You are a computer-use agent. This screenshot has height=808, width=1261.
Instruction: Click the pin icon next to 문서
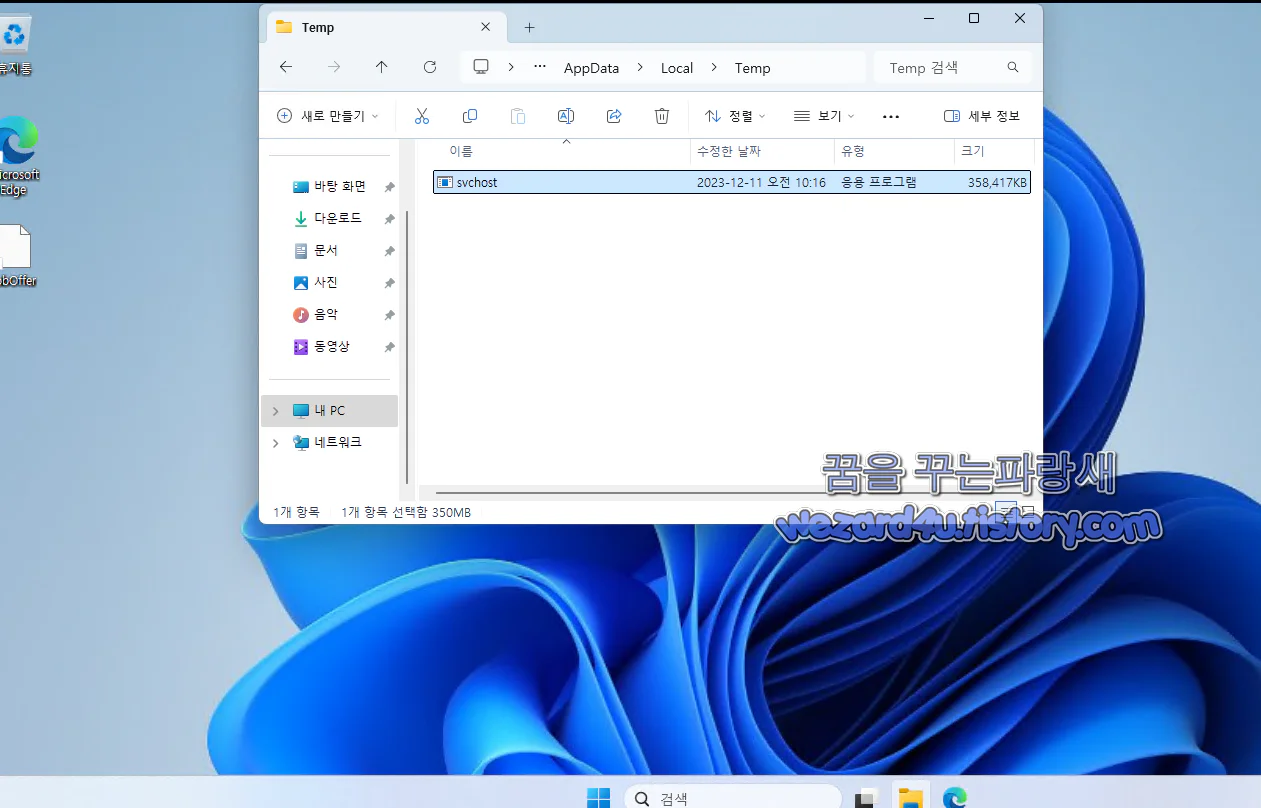click(x=389, y=251)
